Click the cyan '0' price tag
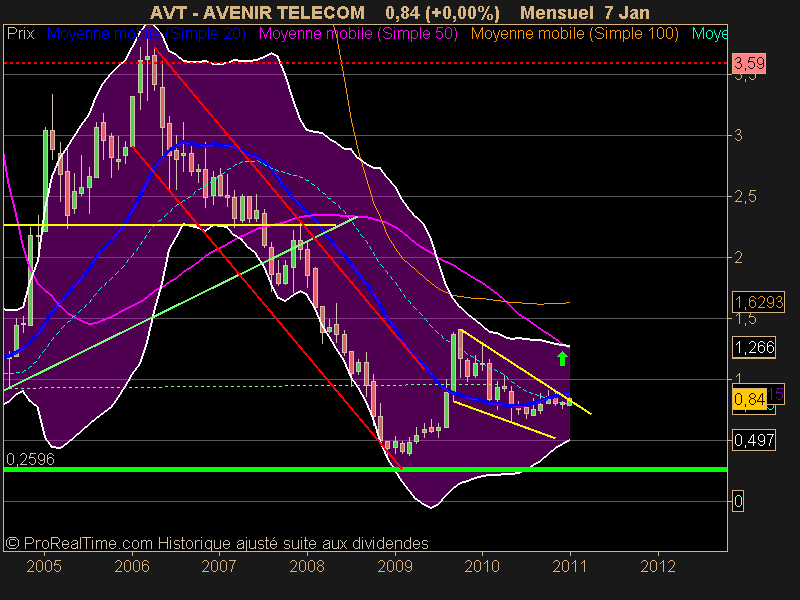 point(738,501)
